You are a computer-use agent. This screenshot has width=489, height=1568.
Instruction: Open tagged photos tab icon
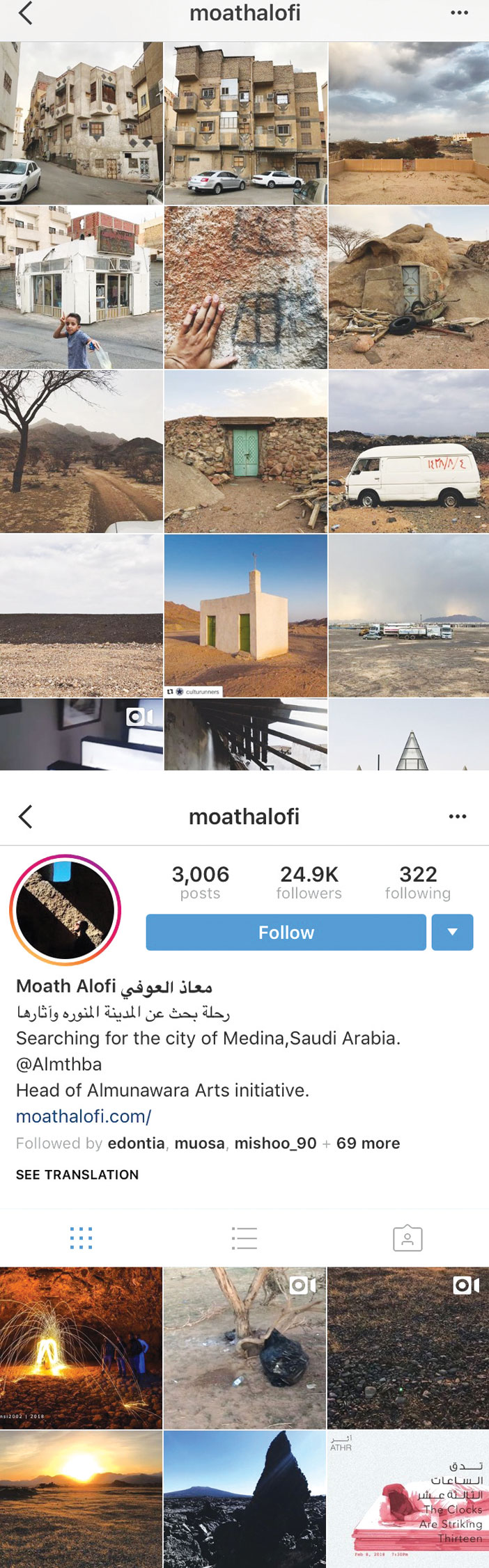tap(407, 1238)
